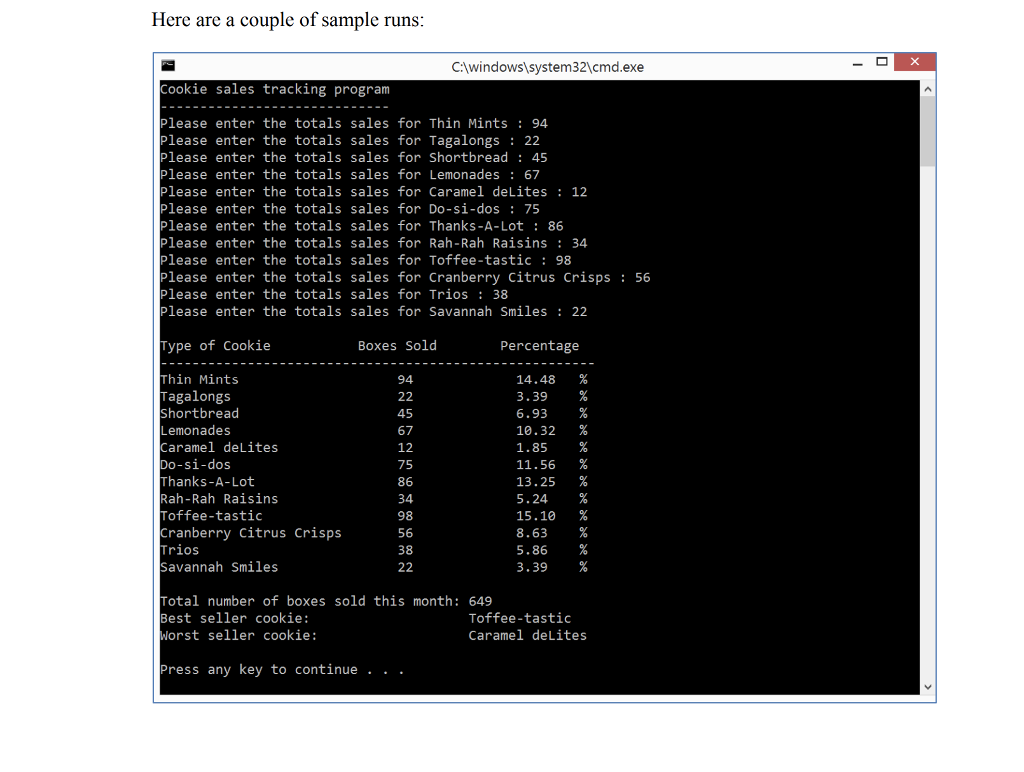Click the 'Type of Cookie' column header

pyautogui.click(x=216, y=346)
